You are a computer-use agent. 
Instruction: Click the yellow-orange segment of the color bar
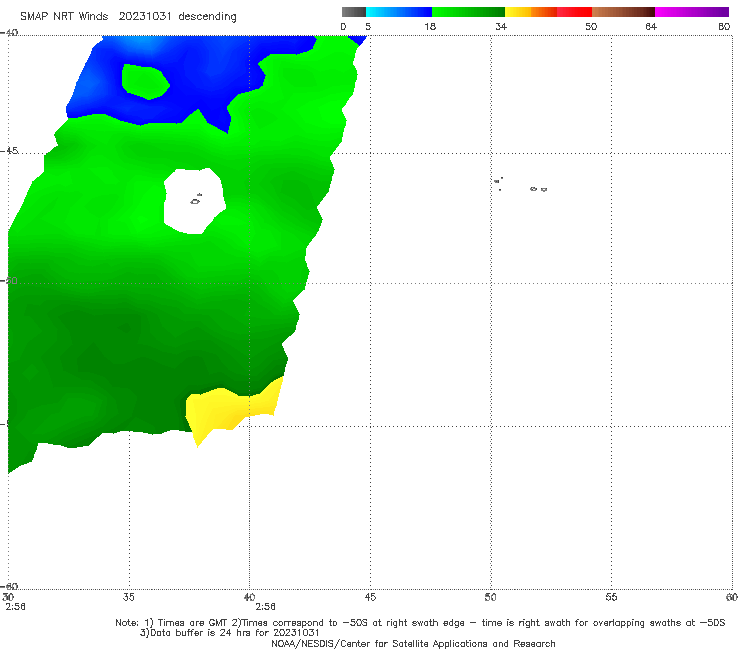click(x=531, y=12)
